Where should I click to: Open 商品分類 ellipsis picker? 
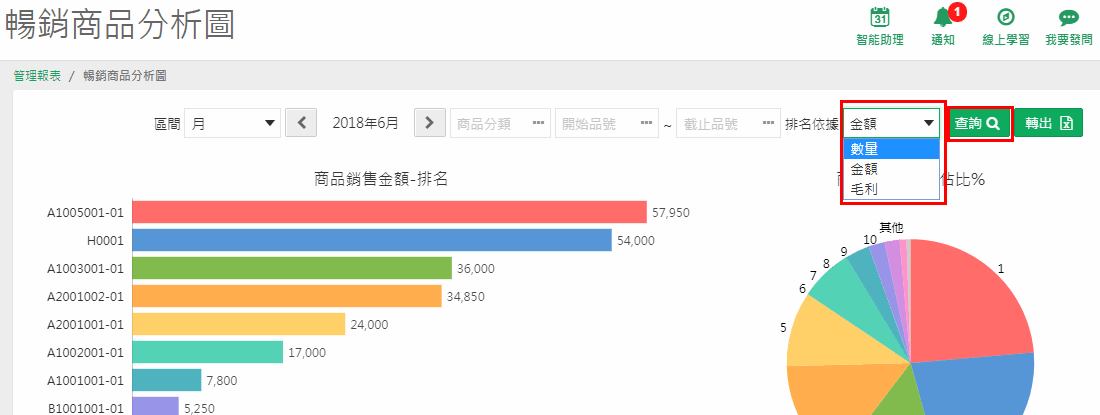coord(538,123)
